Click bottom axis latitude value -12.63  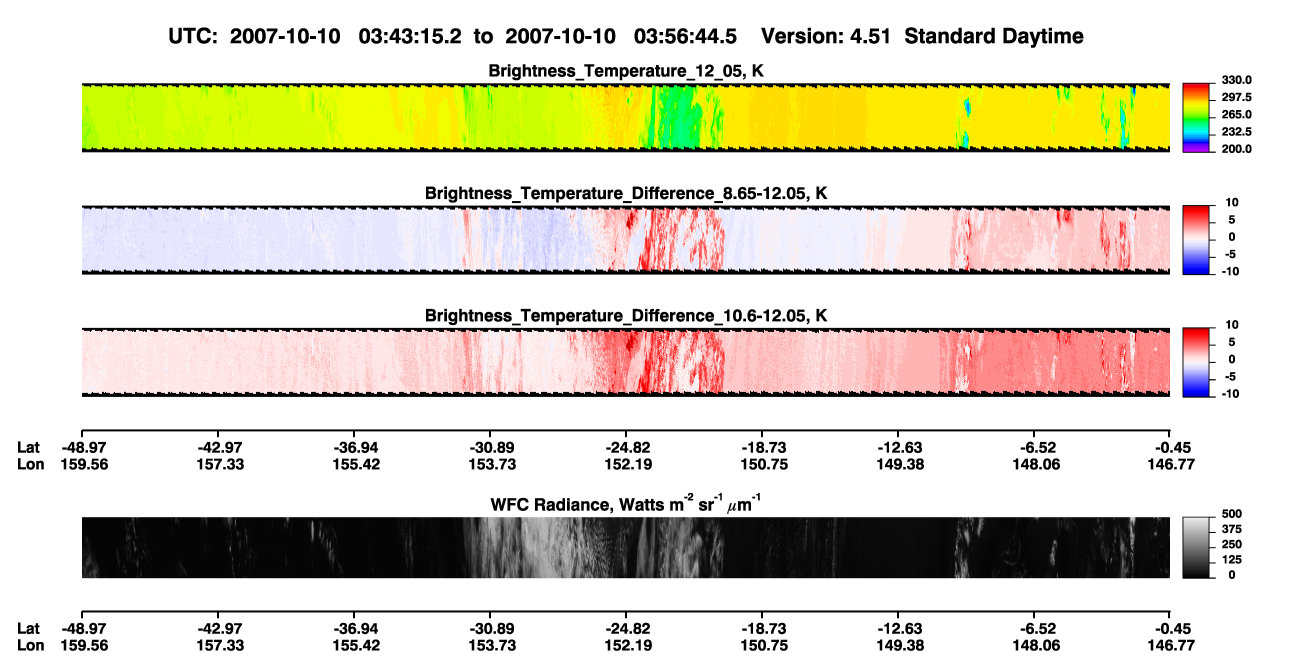click(x=898, y=628)
